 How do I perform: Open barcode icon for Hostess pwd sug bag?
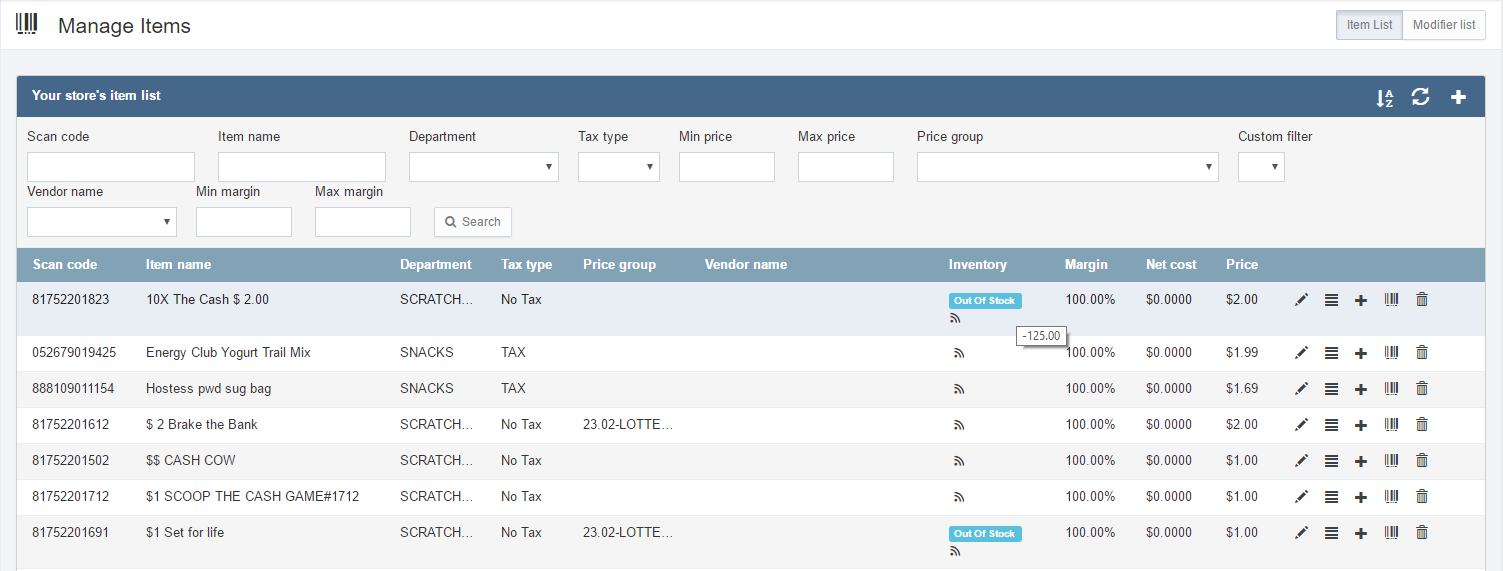[x=1391, y=389]
